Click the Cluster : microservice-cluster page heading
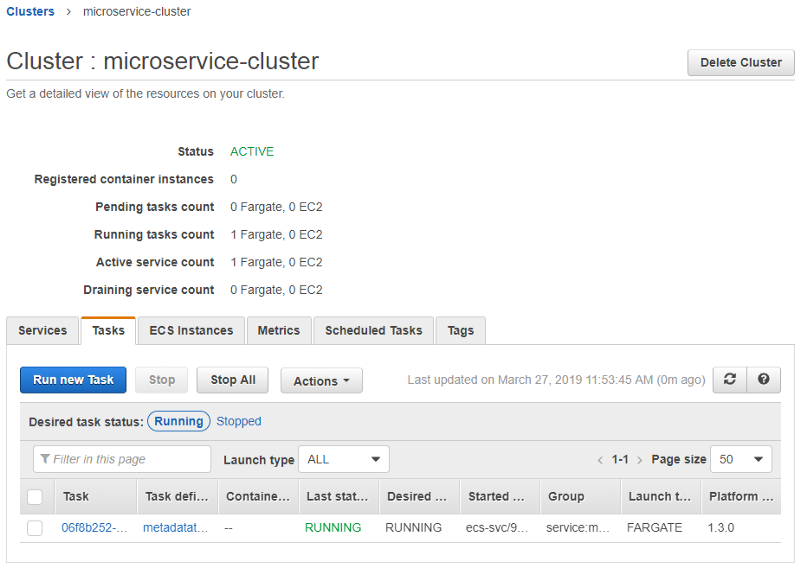The image size is (800, 574). (163, 61)
